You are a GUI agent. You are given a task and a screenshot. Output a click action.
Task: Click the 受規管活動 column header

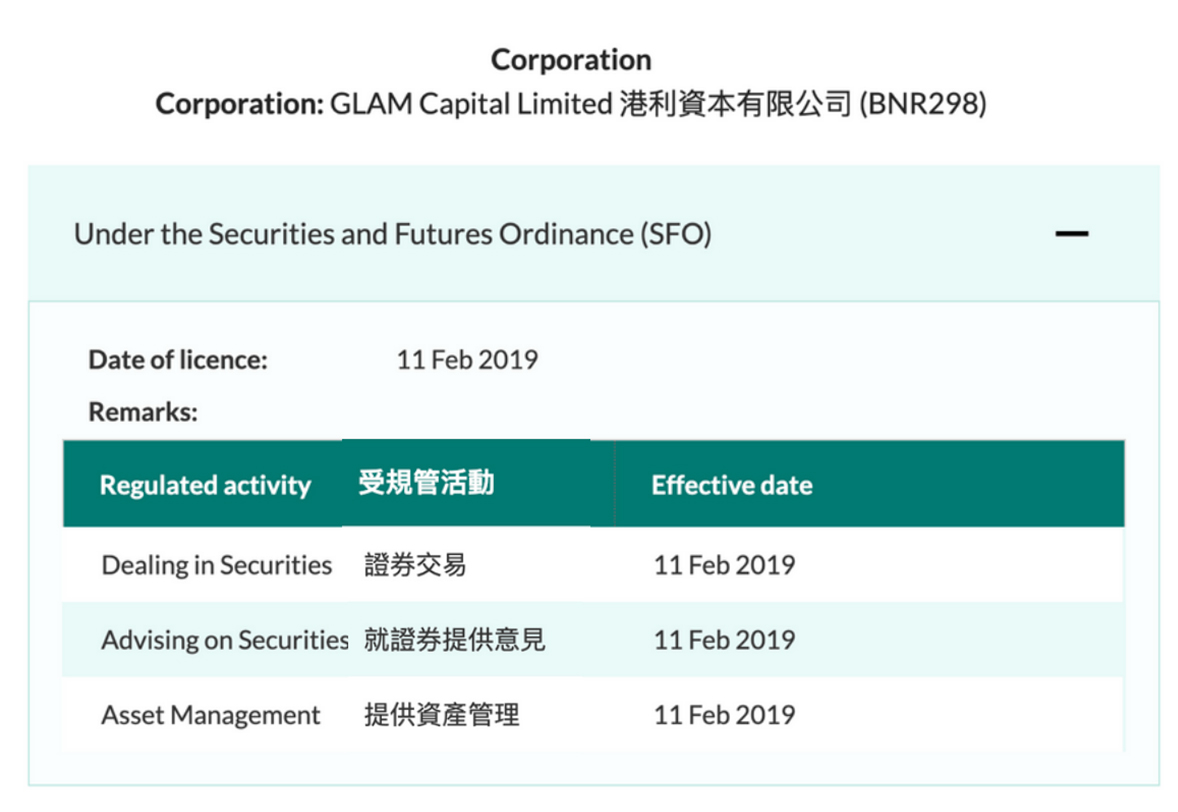[426, 483]
